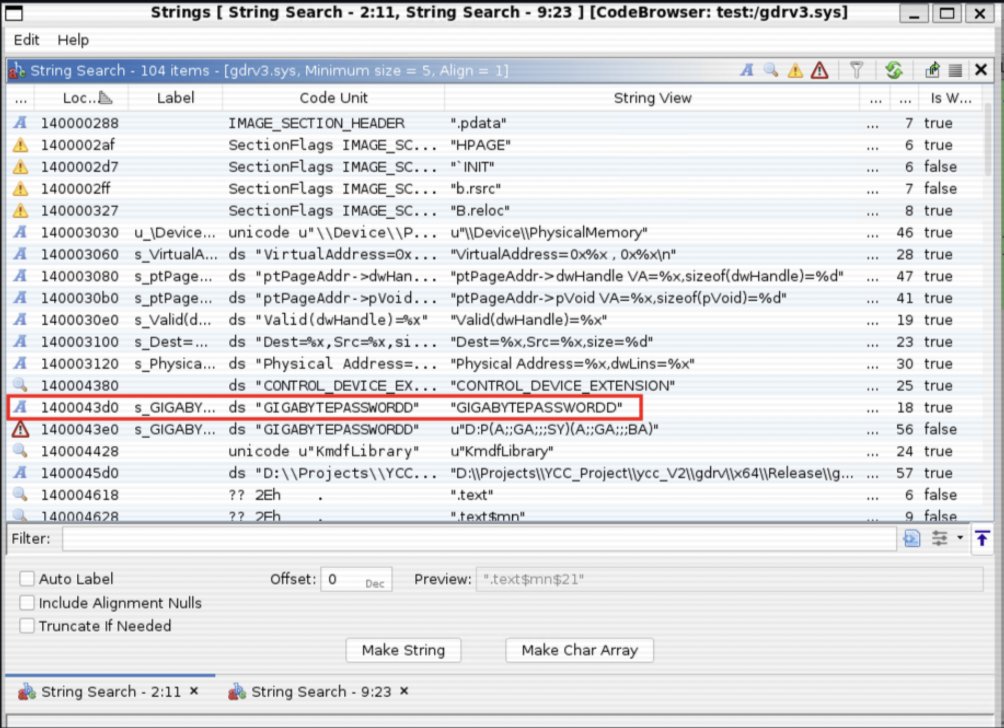Select the Device PhysicalMemory unicode string row
This screenshot has width=1004, height=728.
(x=495, y=232)
